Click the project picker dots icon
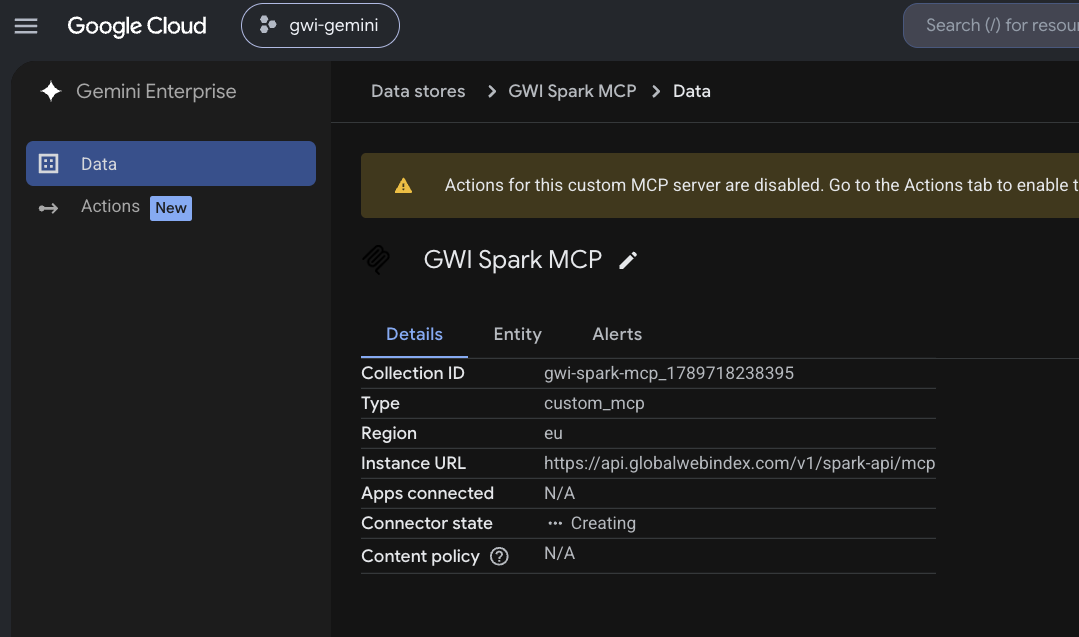The width and height of the screenshot is (1079, 637). 267,25
